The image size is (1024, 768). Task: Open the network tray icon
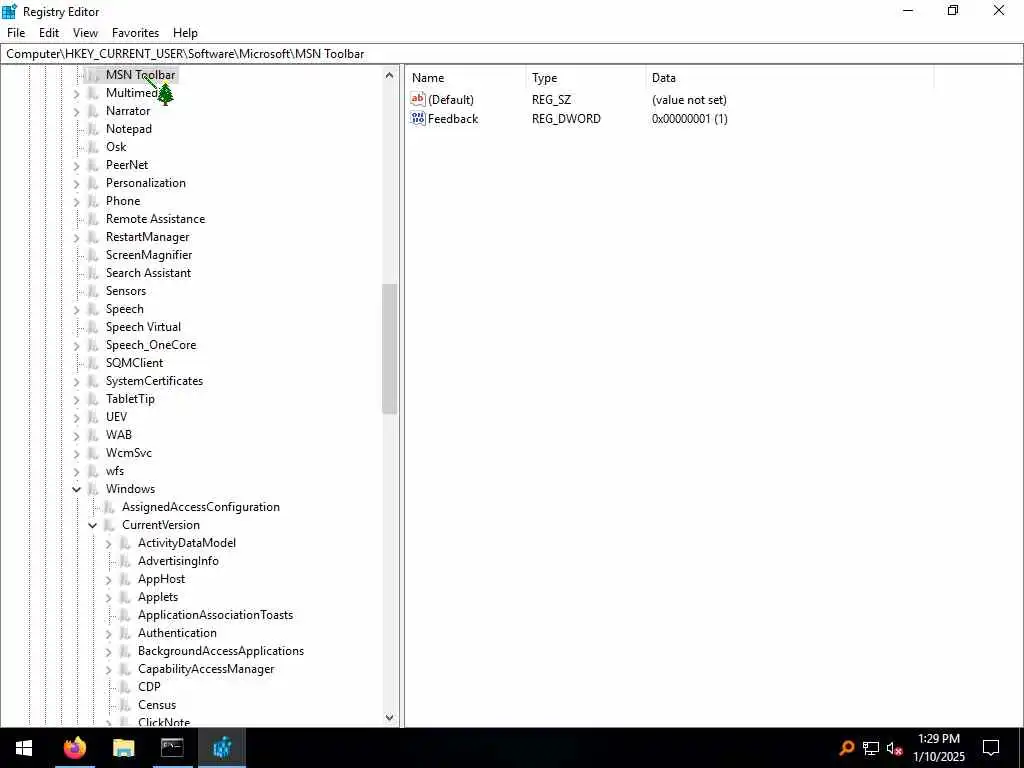tap(871, 748)
